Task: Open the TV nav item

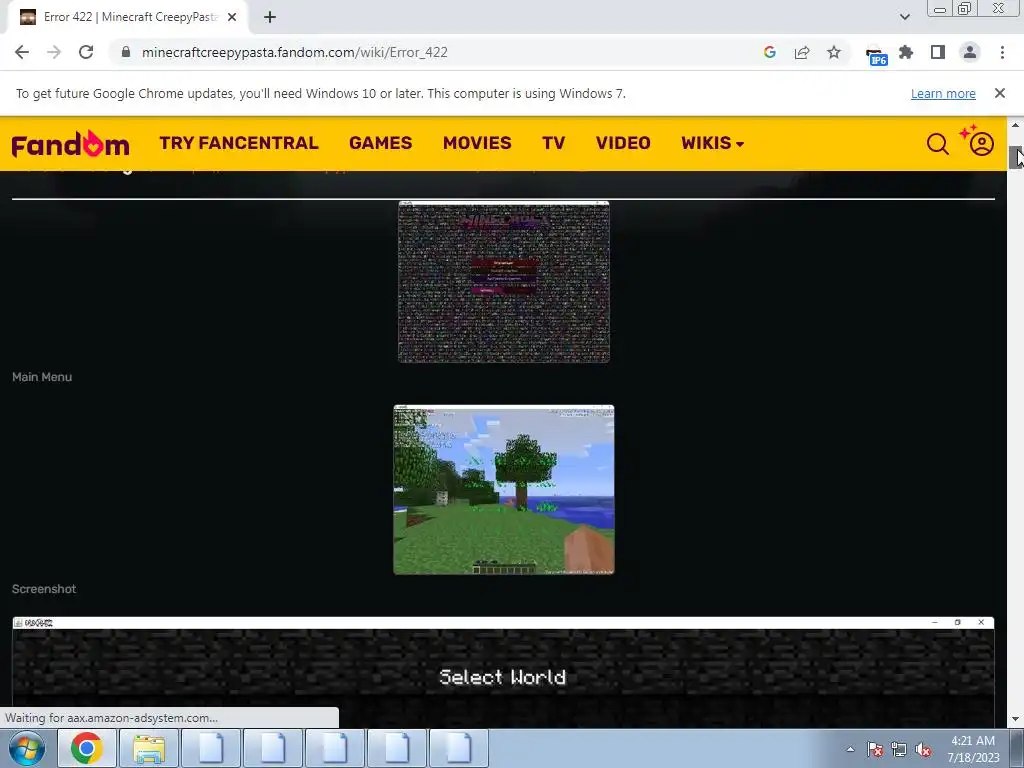Action: pos(553,143)
